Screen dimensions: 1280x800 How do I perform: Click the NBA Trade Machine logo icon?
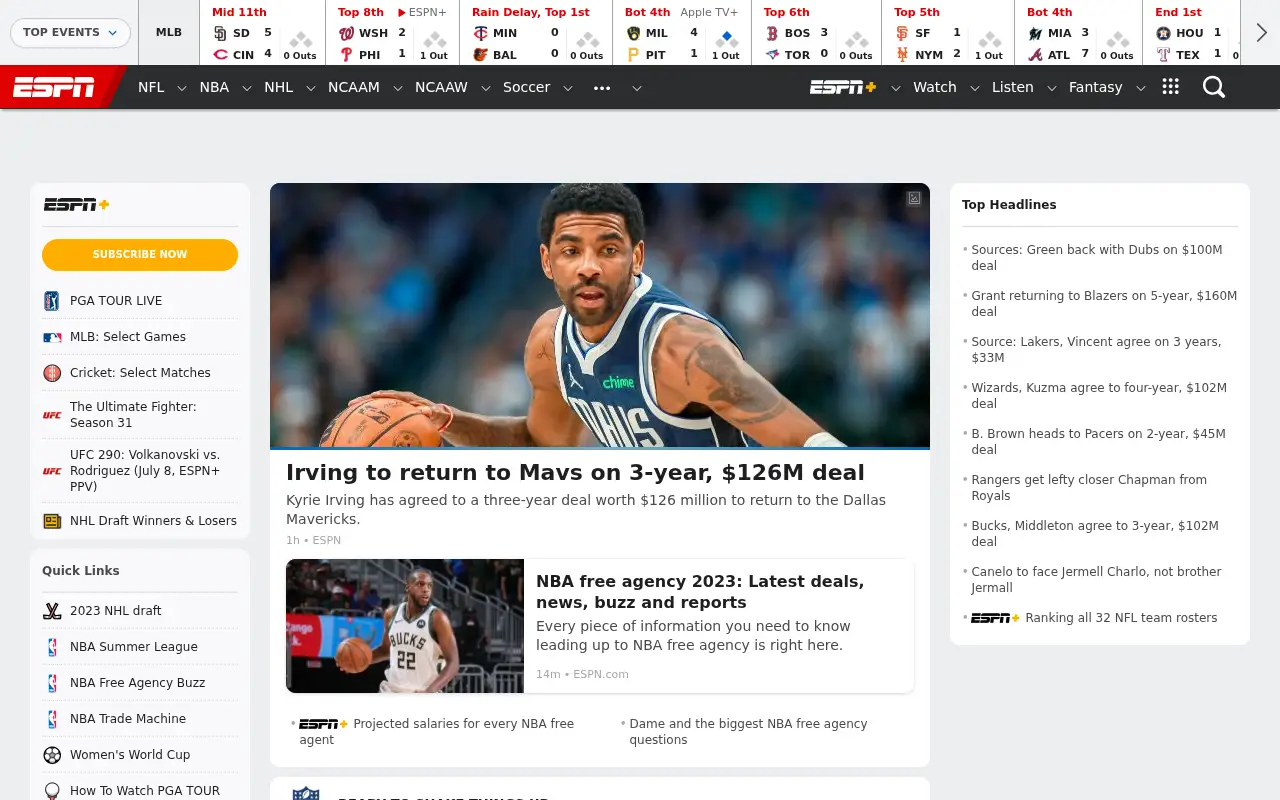[52, 719]
